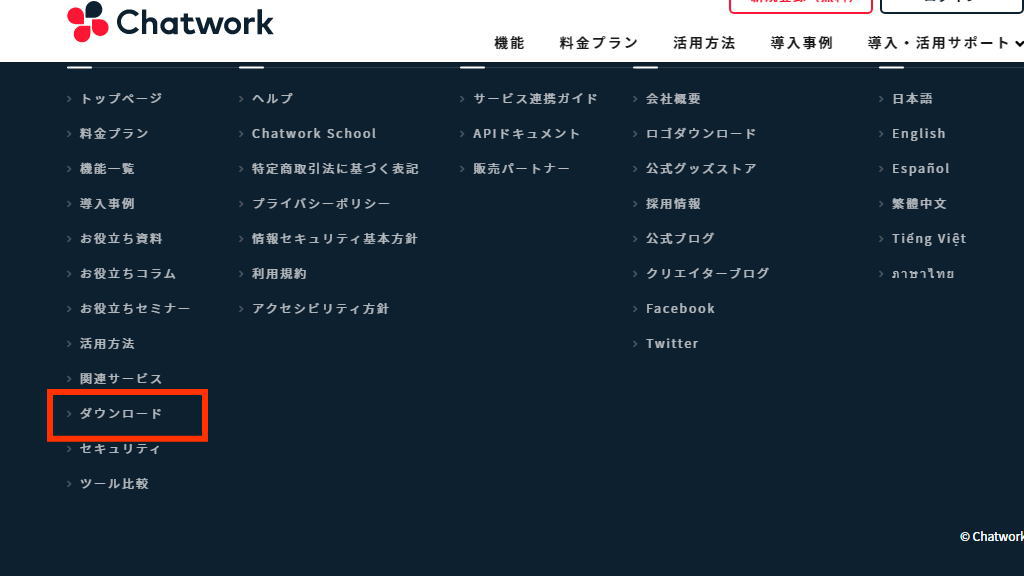Open セキュリティ link
The width and height of the screenshot is (1024, 576).
(x=120, y=449)
